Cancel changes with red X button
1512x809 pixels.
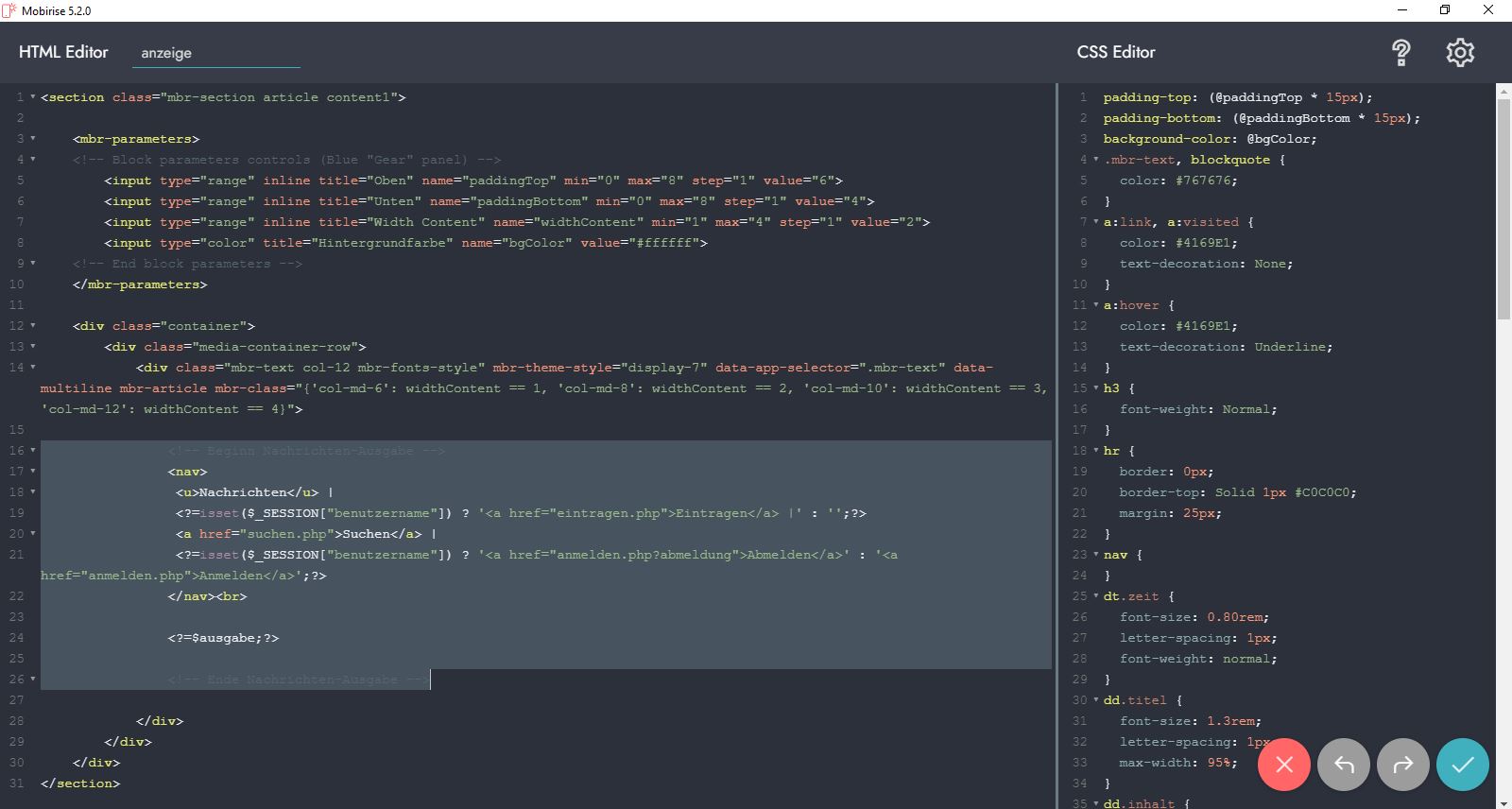tap(1283, 765)
